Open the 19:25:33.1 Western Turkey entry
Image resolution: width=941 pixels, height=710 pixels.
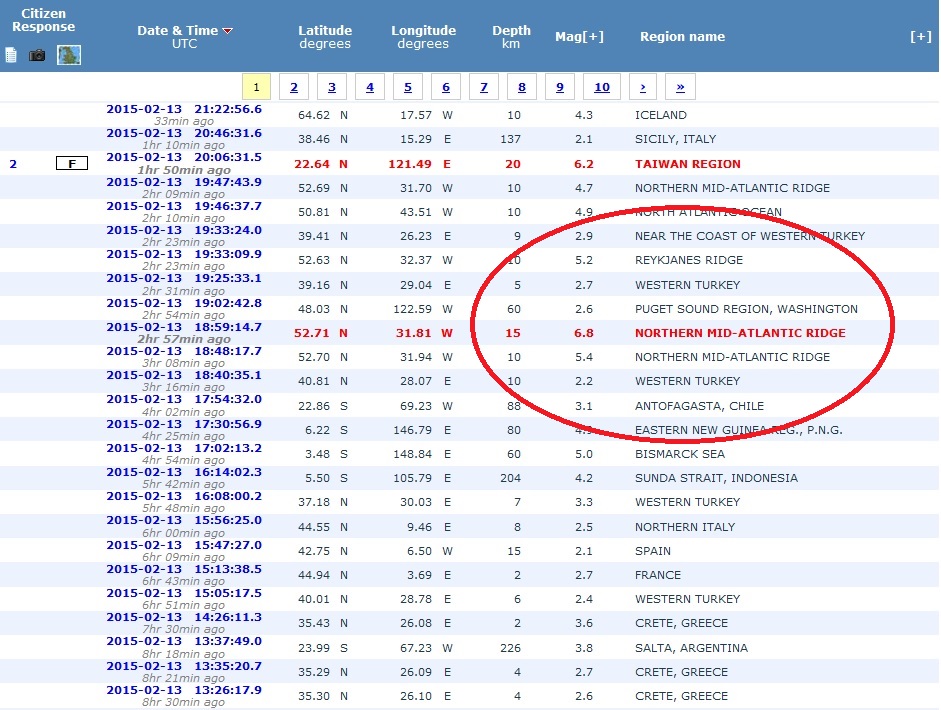click(184, 278)
